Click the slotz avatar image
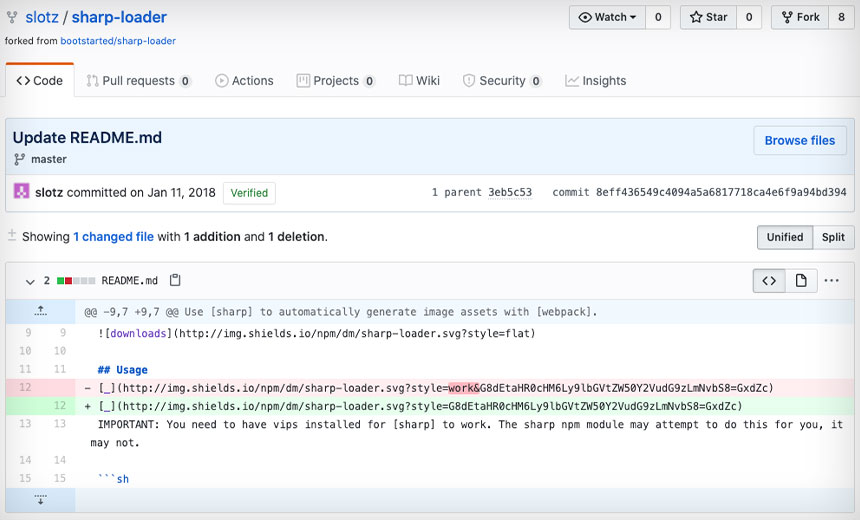The image size is (860, 520). coord(21,191)
